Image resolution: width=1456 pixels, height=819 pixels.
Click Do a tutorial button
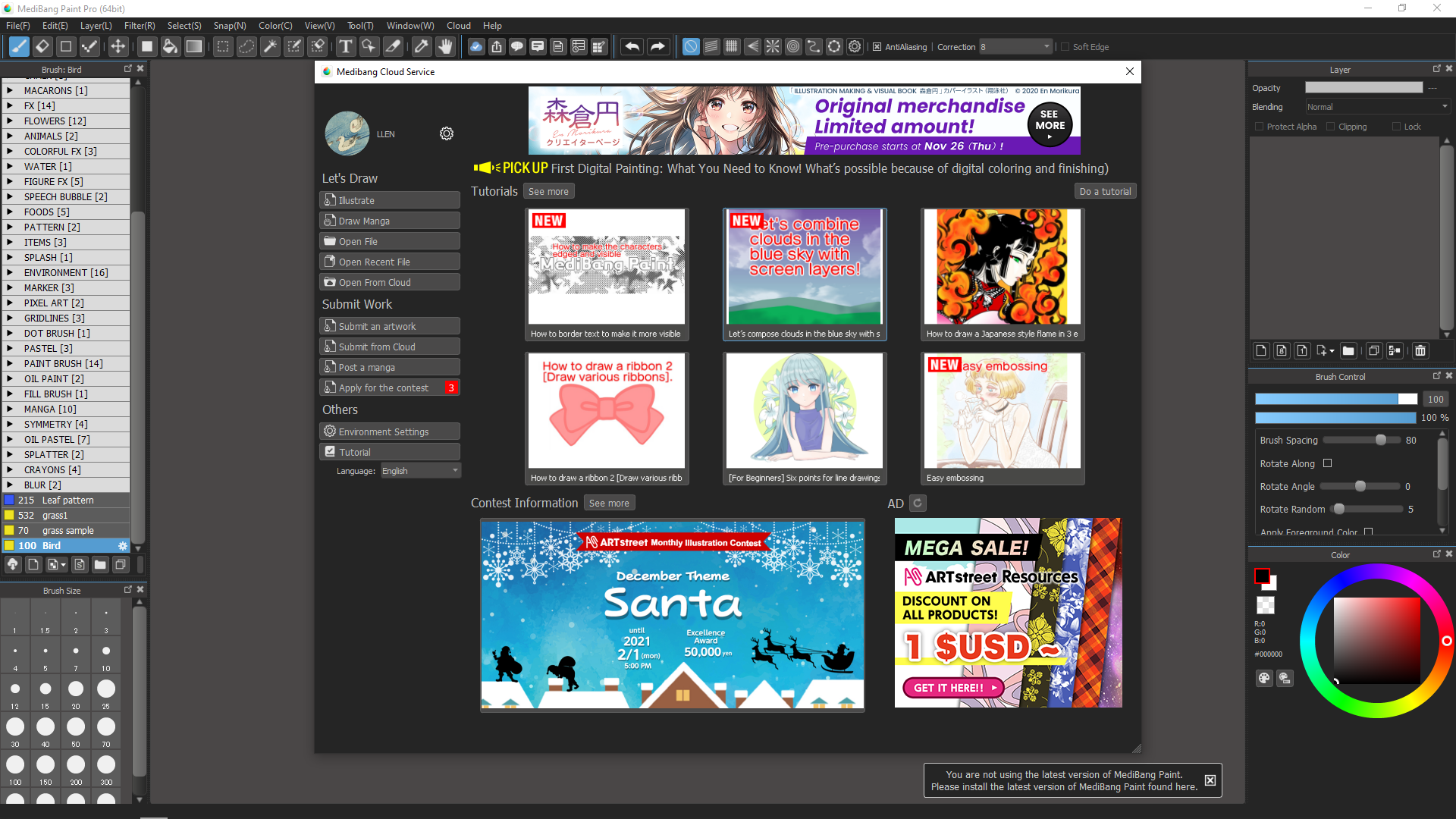click(1105, 191)
